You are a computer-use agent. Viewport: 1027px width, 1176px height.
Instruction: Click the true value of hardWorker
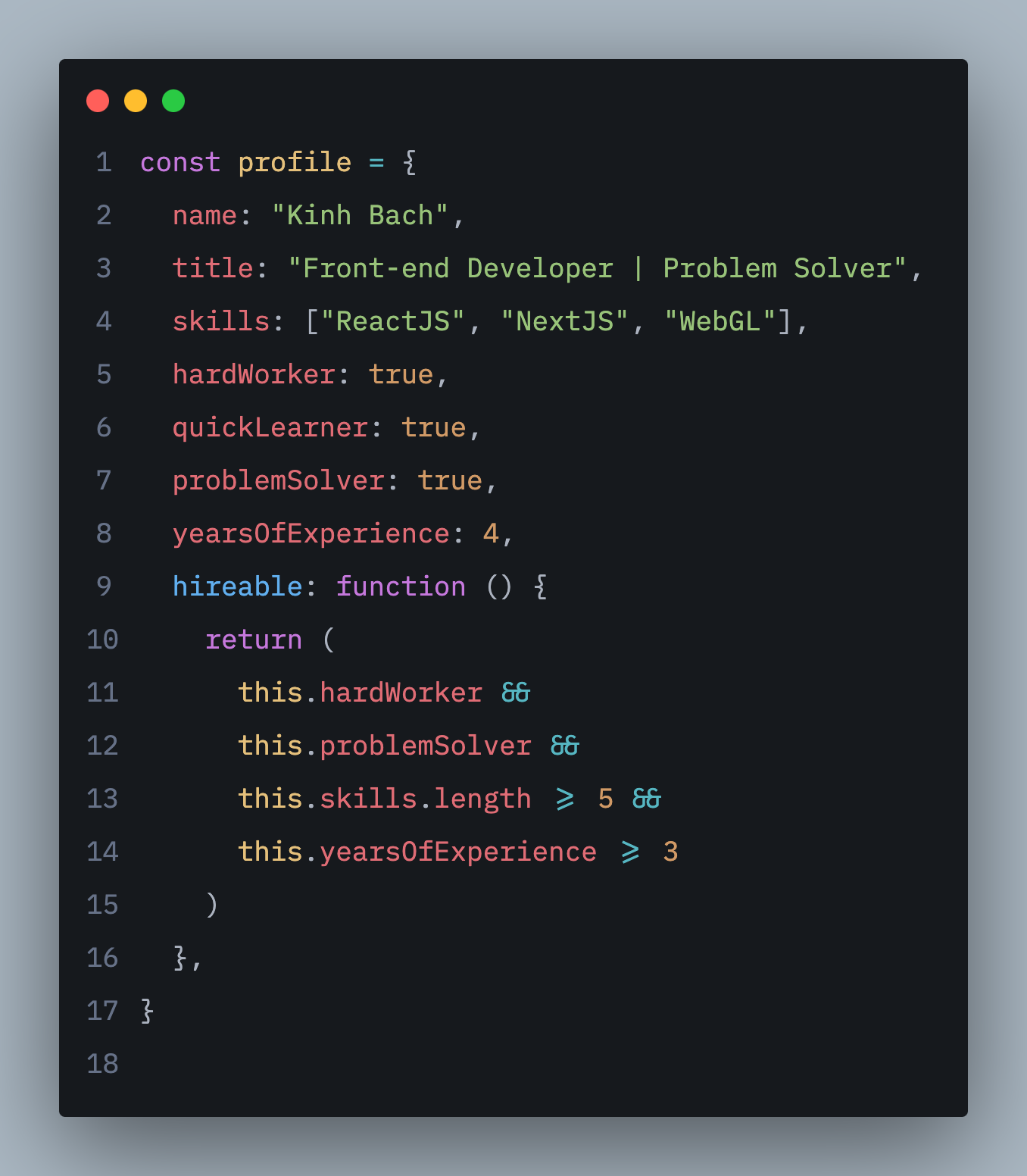[401, 374]
